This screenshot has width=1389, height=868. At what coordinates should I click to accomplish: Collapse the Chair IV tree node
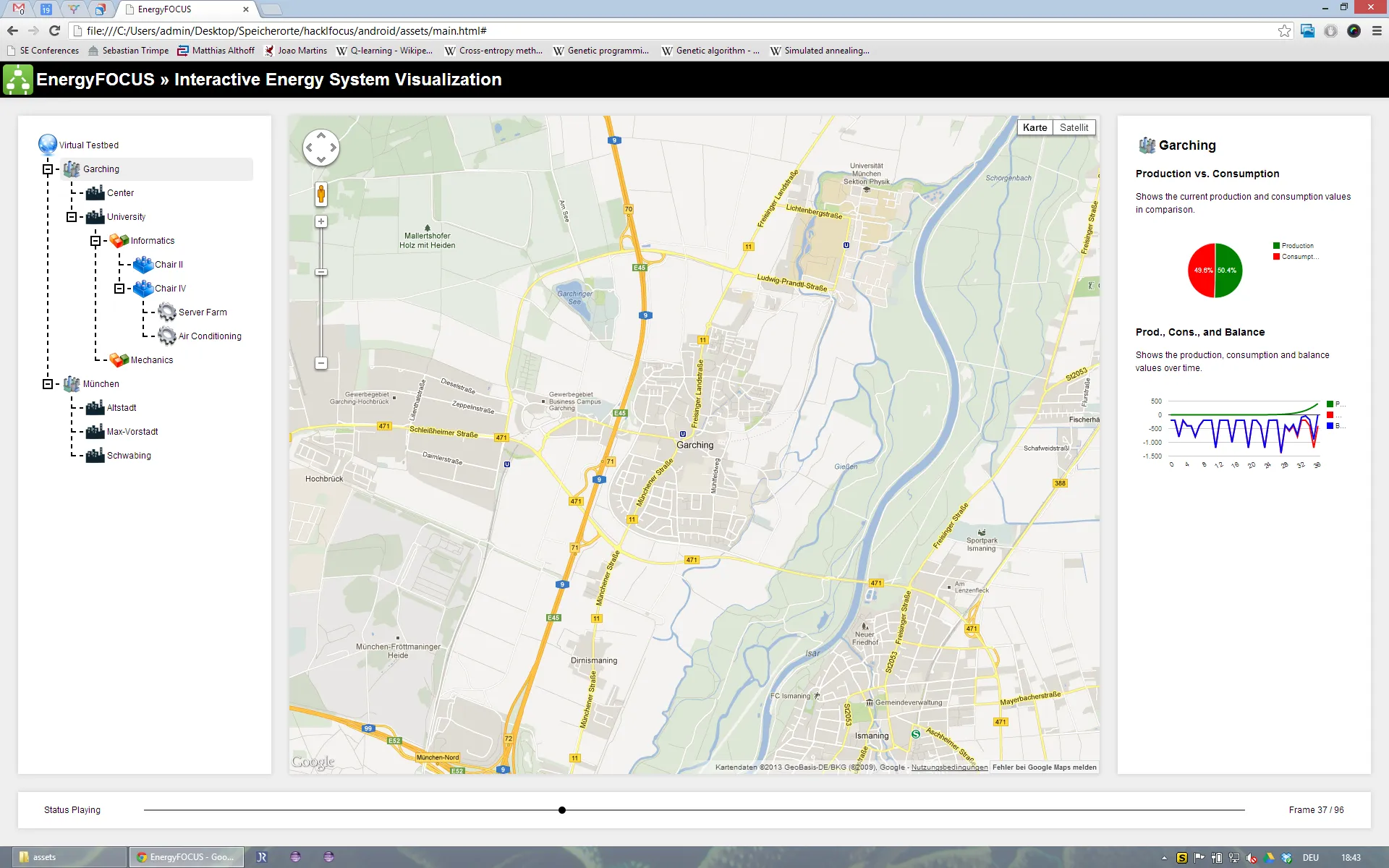[x=119, y=289]
